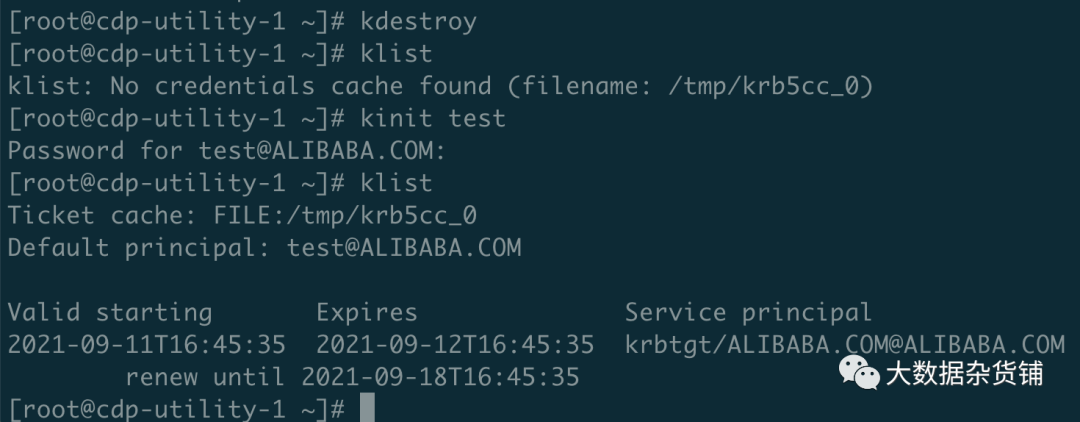Click the 2021-09-12T16:45:35 expiry timestamp
This screenshot has height=422, width=1080.
(x=455, y=345)
